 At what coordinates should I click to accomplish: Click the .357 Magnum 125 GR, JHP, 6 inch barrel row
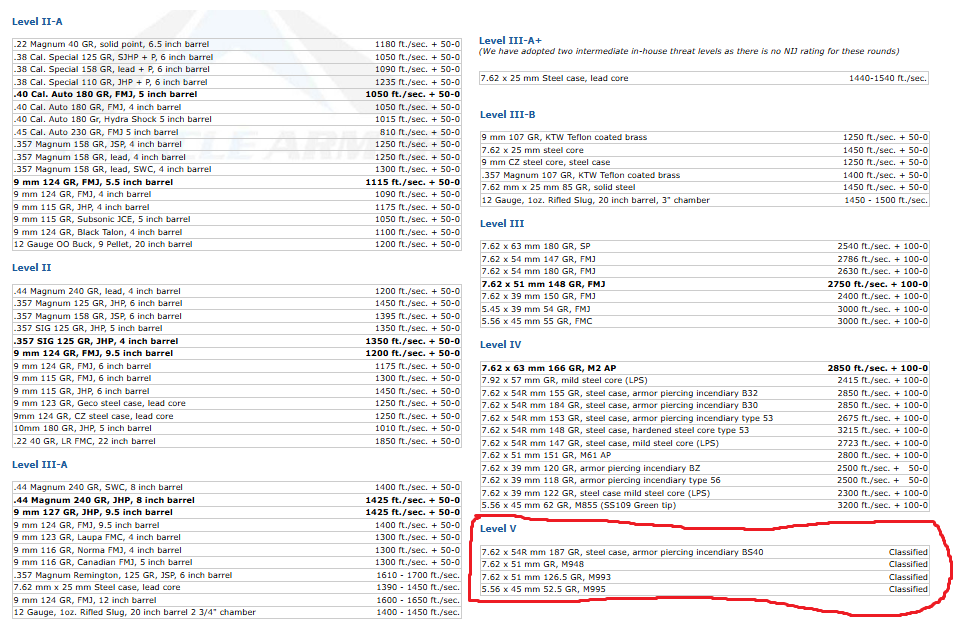pos(237,303)
